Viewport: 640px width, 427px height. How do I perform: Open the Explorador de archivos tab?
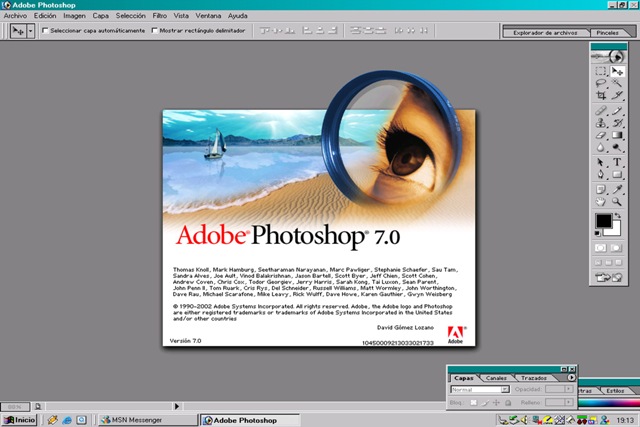(x=545, y=33)
